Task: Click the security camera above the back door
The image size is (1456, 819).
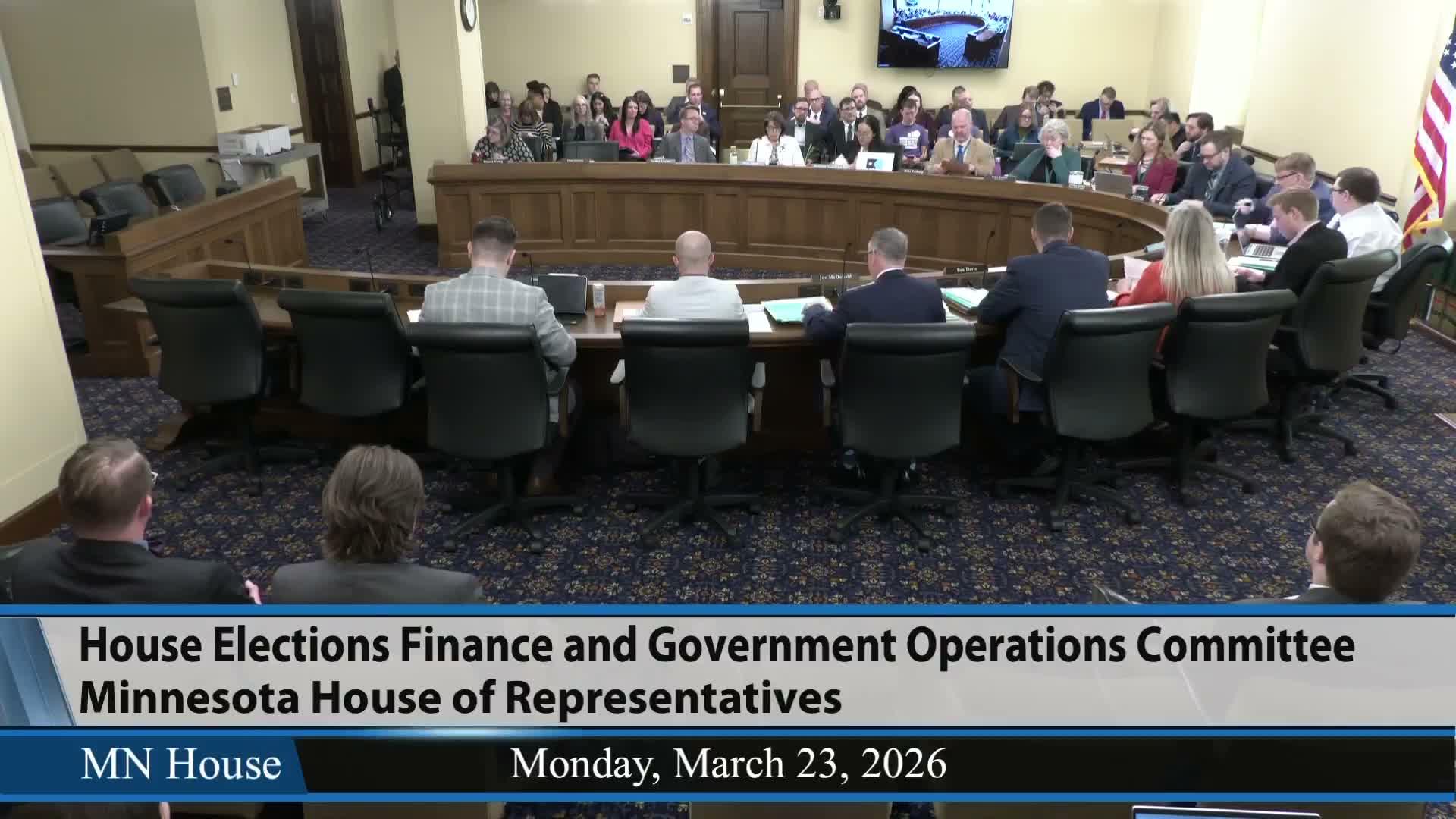Action: (831, 9)
